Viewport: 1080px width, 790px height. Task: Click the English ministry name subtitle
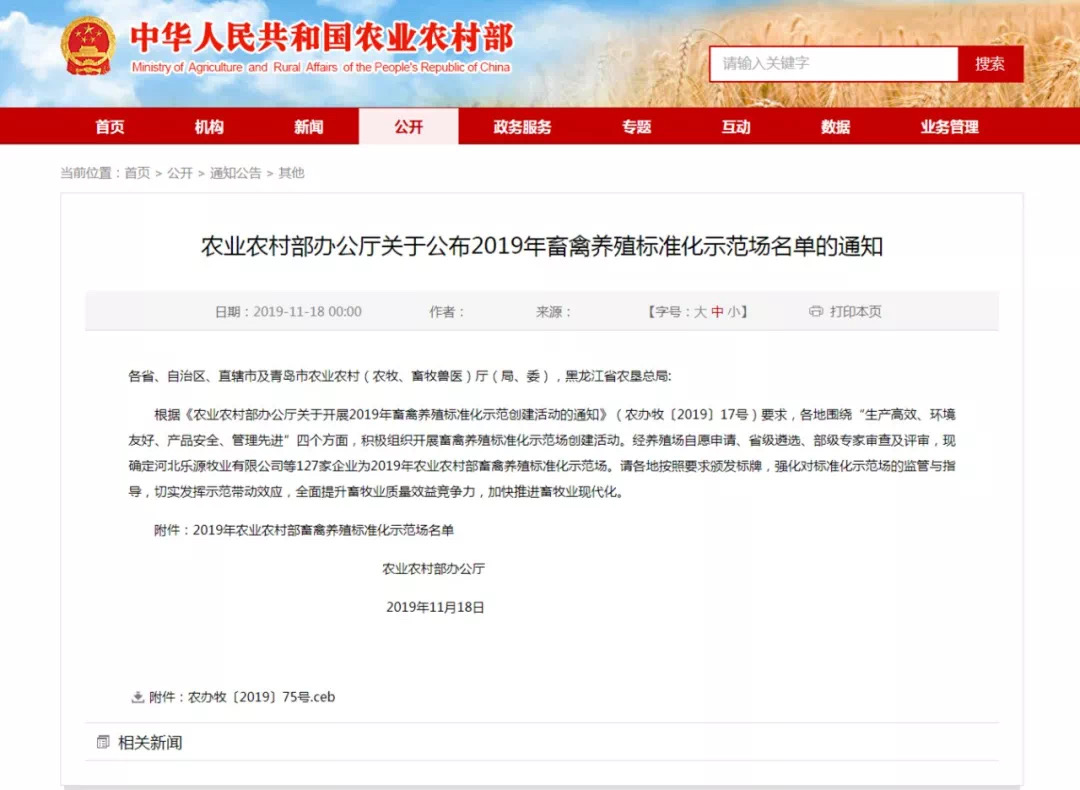(321, 67)
